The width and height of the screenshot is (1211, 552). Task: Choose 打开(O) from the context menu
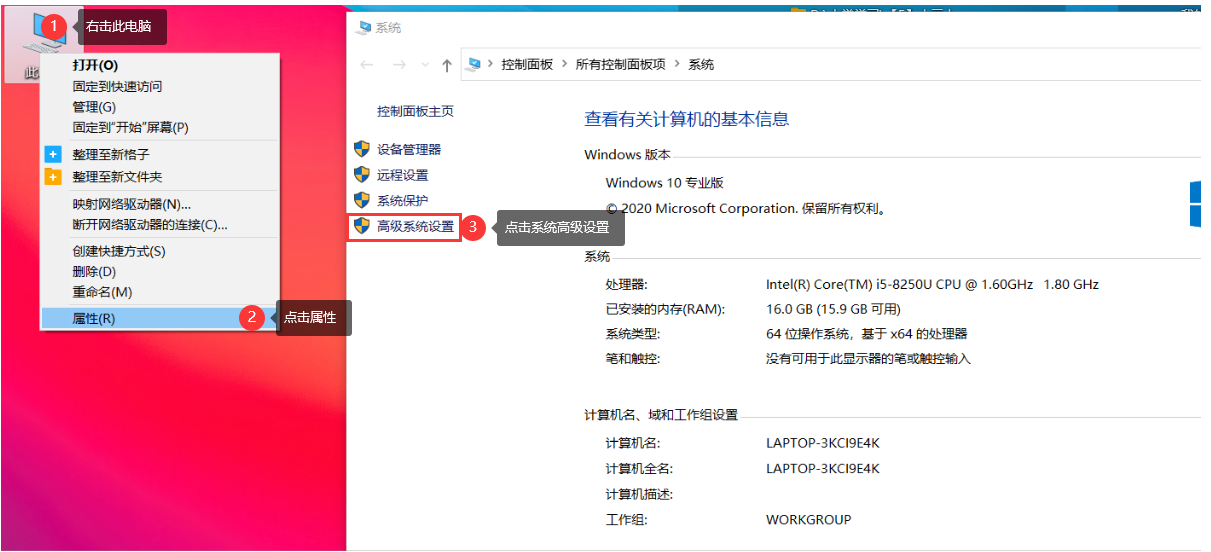(159, 65)
